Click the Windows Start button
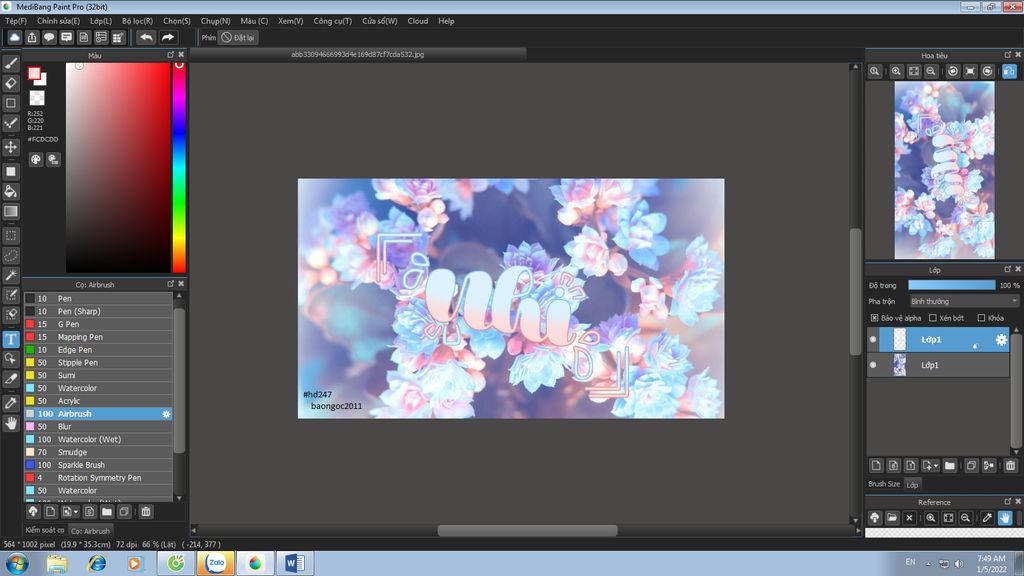Screen dimensions: 1024x576 coord(17,563)
